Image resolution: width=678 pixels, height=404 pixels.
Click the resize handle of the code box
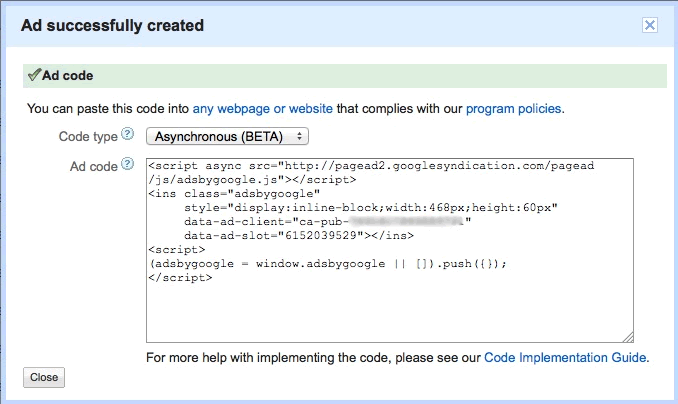[628, 337]
